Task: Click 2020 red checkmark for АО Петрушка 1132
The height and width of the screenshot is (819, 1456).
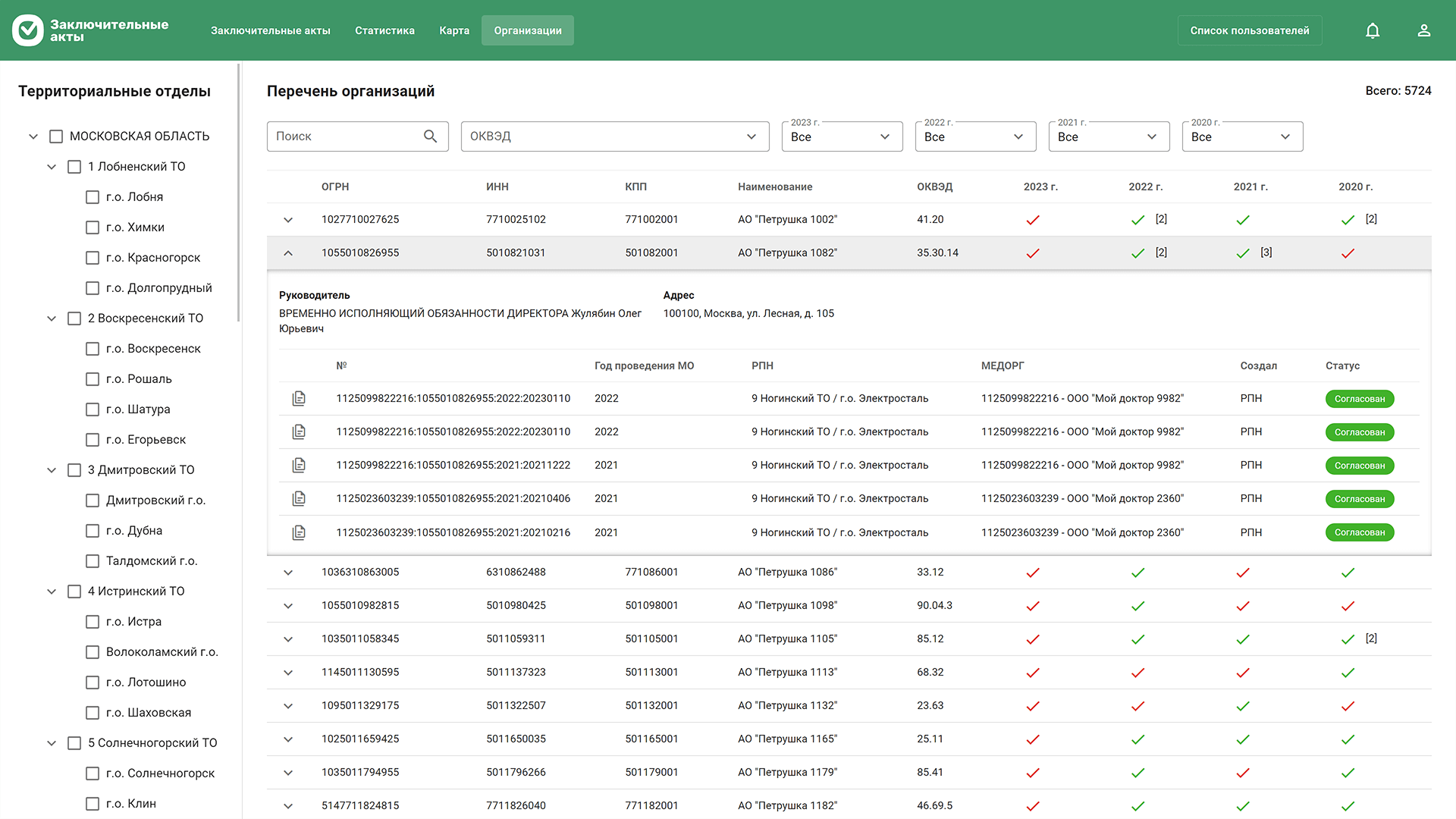Action: (x=1348, y=706)
